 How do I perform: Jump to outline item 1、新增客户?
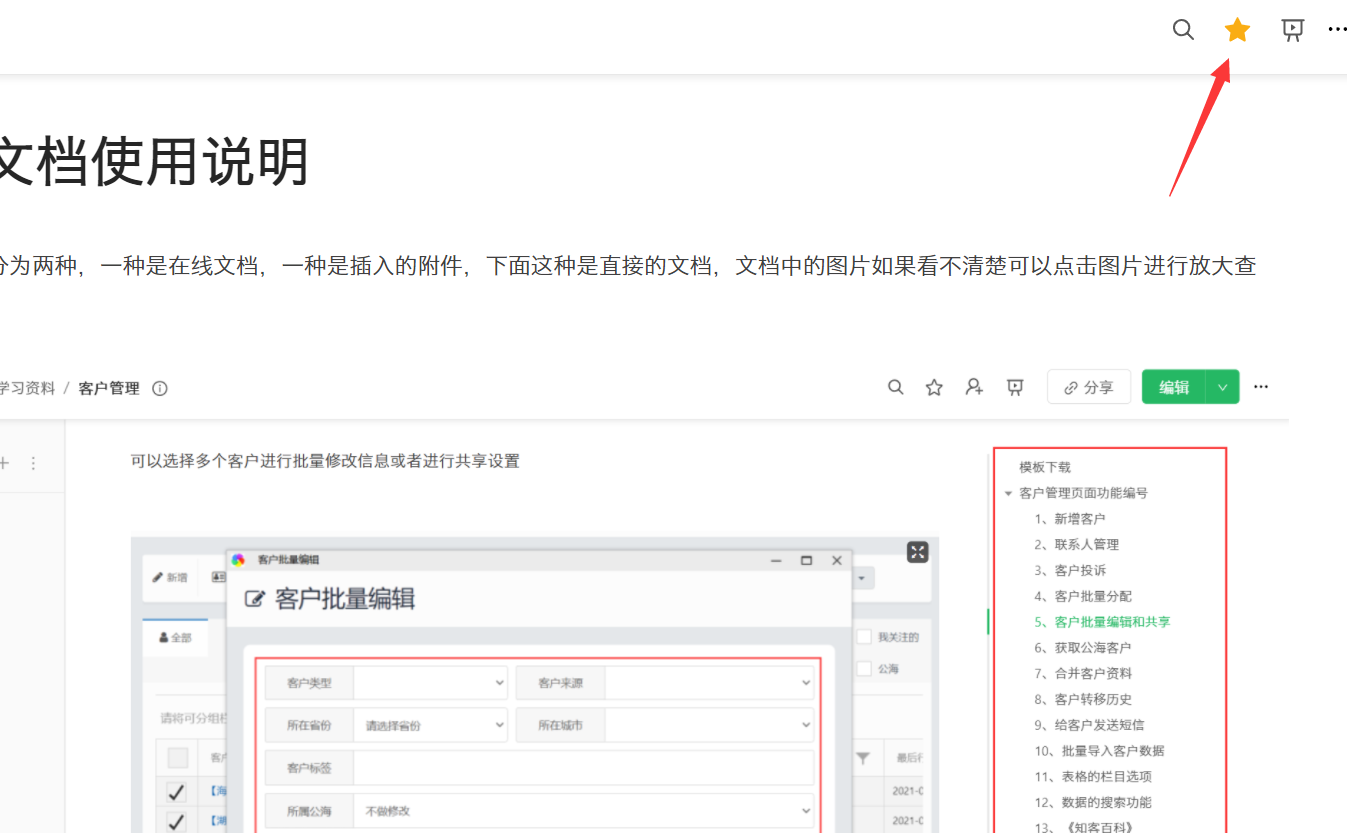(x=1070, y=519)
